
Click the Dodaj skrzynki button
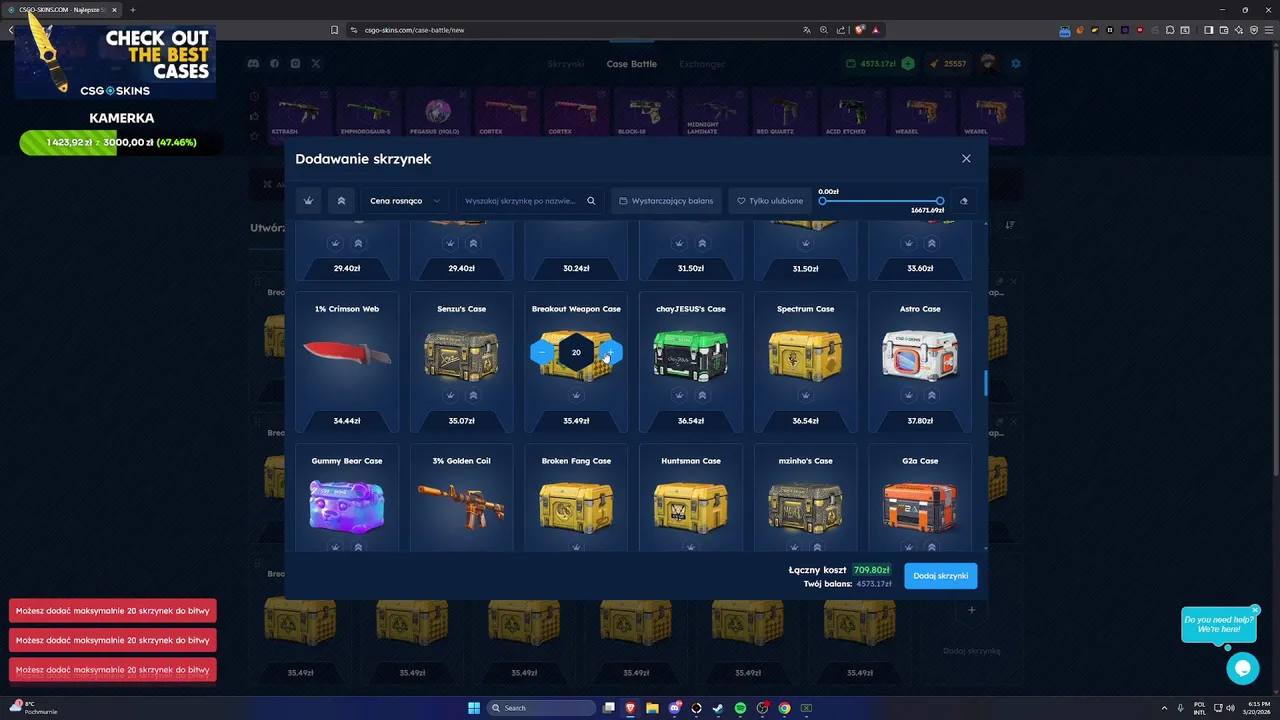pyautogui.click(x=941, y=576)
